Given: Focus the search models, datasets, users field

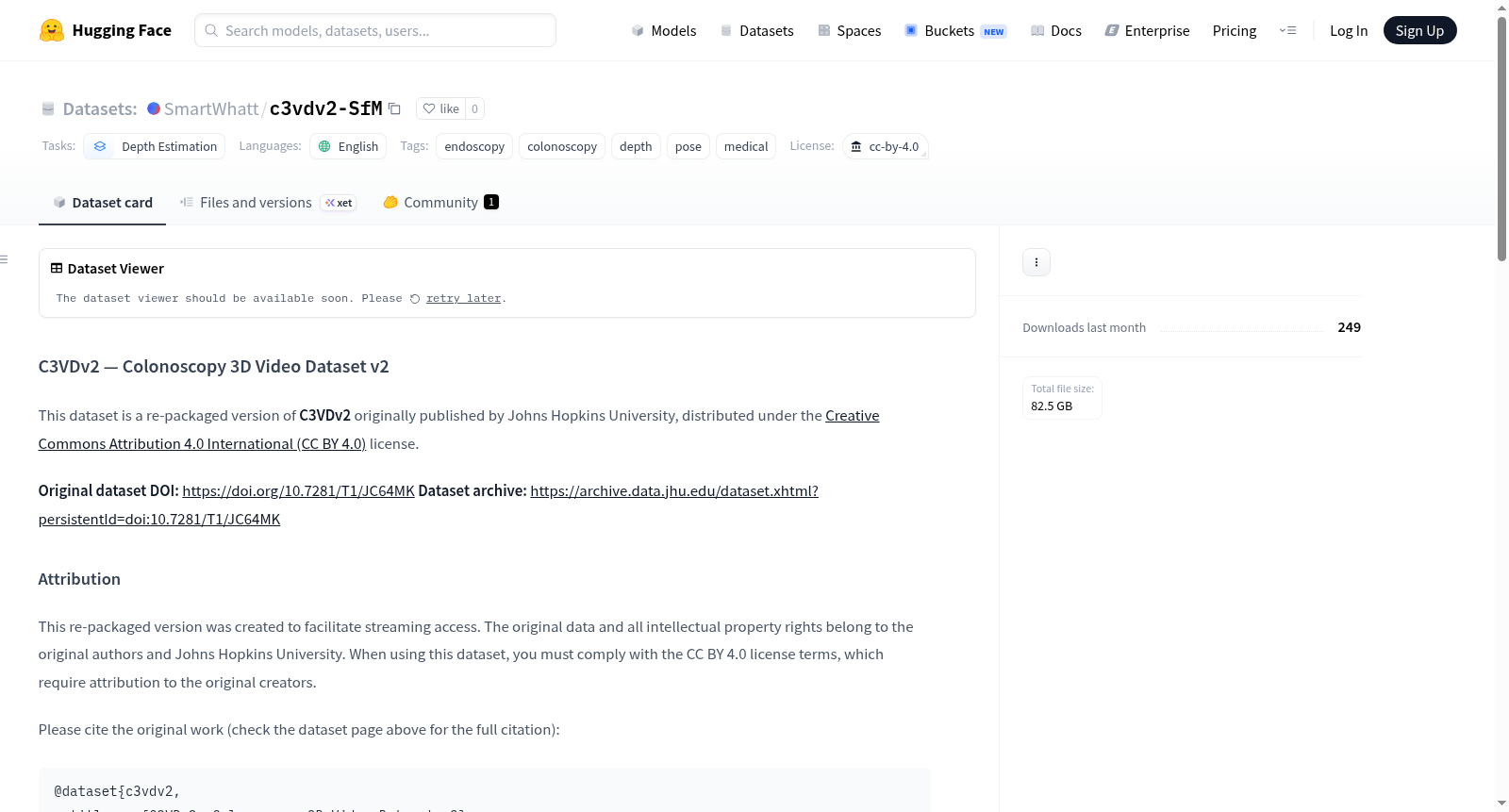Looking at the screenshot, I should pos(375,30).
